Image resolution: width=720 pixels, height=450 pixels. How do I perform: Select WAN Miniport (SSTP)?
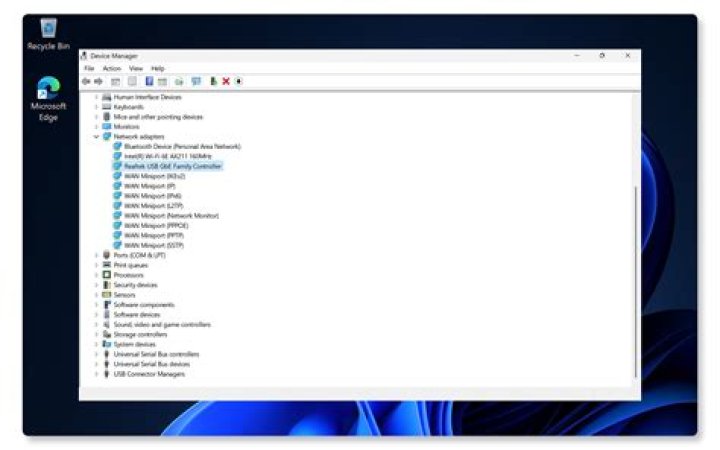coord(154,245)
